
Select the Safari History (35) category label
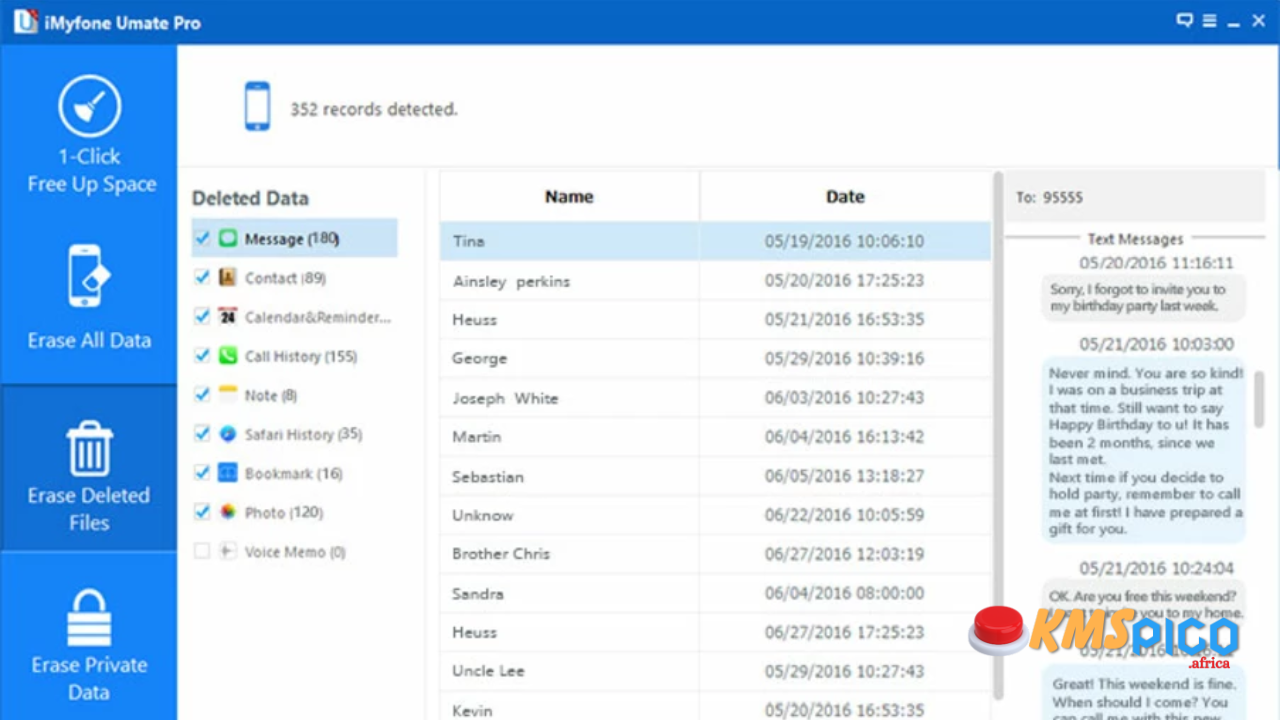(303, 434)
